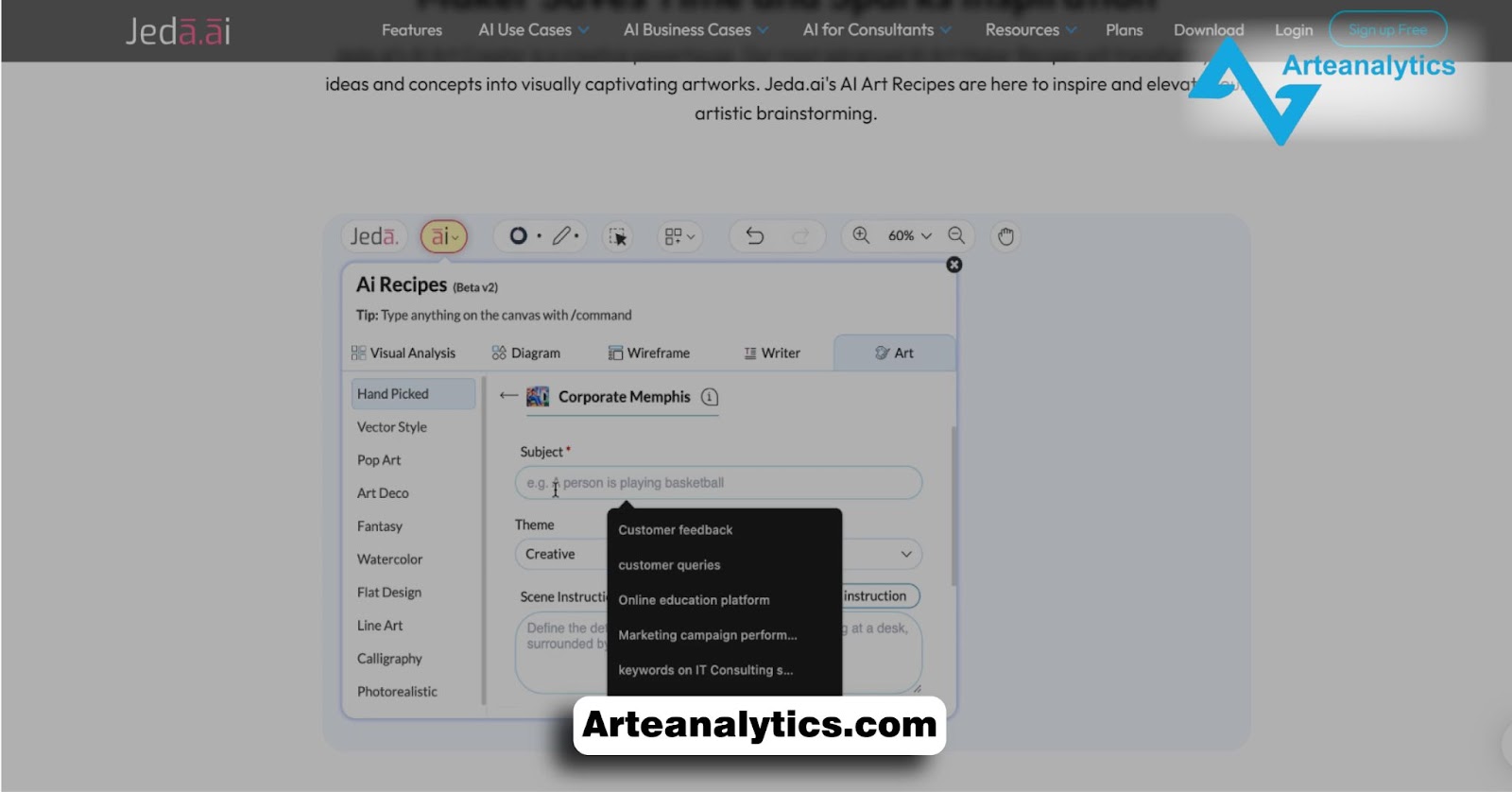Open the Theme Creative dropdown
1512x792 pixels.
pos(718,554)
